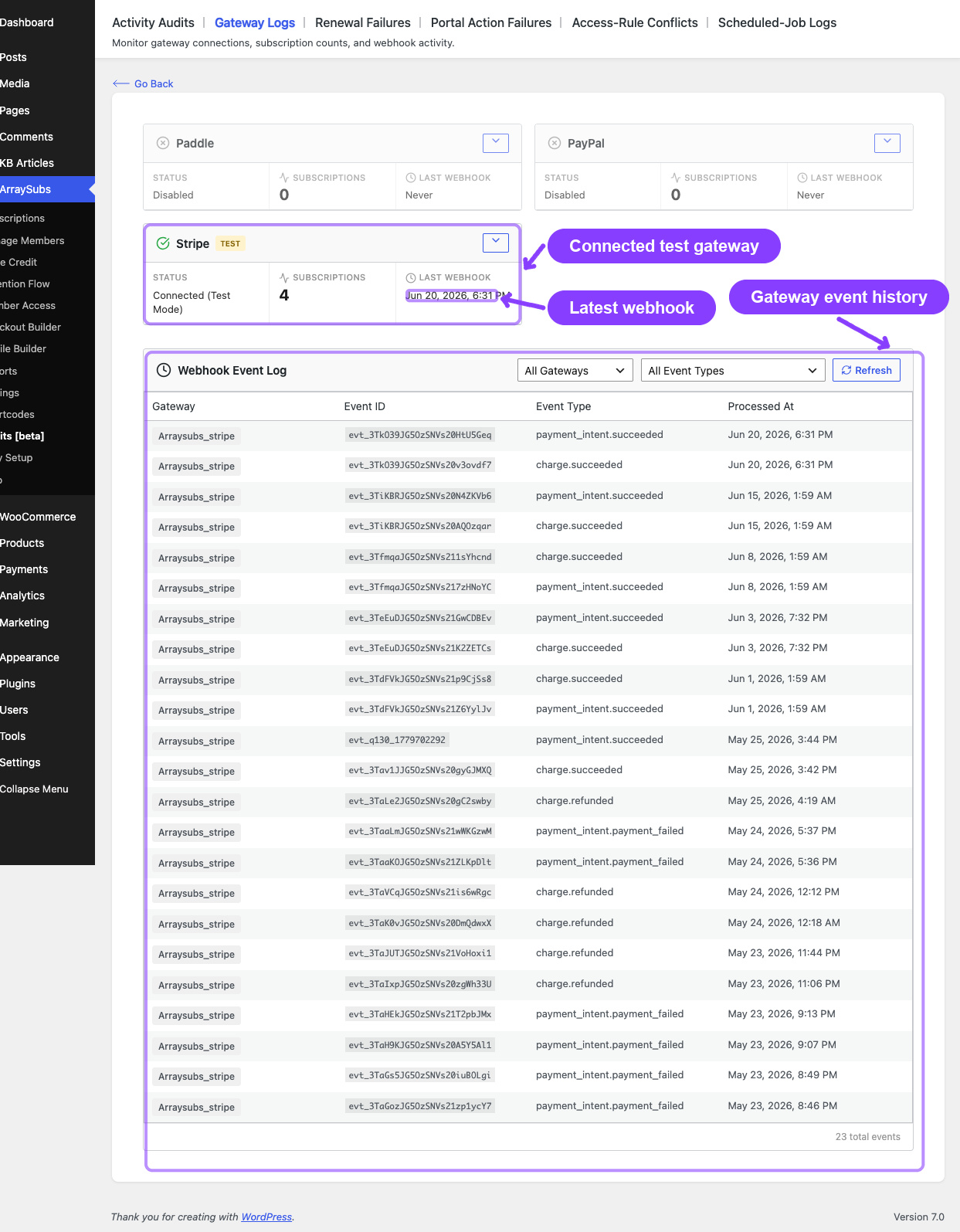Viewport: 960px width, 1232px height.
Task: Select the Gateway Logs tab
Action: 255,22
